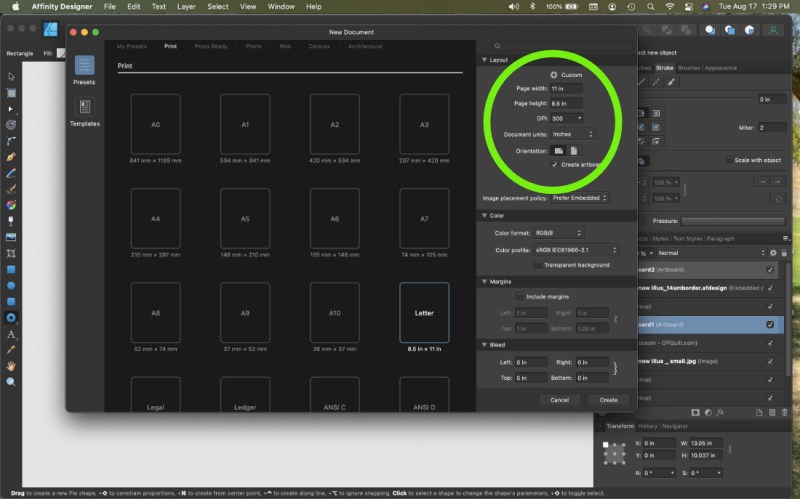This screenshot has height=499, width=800.
Task: Check the Include margins option
Action: pos(518,297)
